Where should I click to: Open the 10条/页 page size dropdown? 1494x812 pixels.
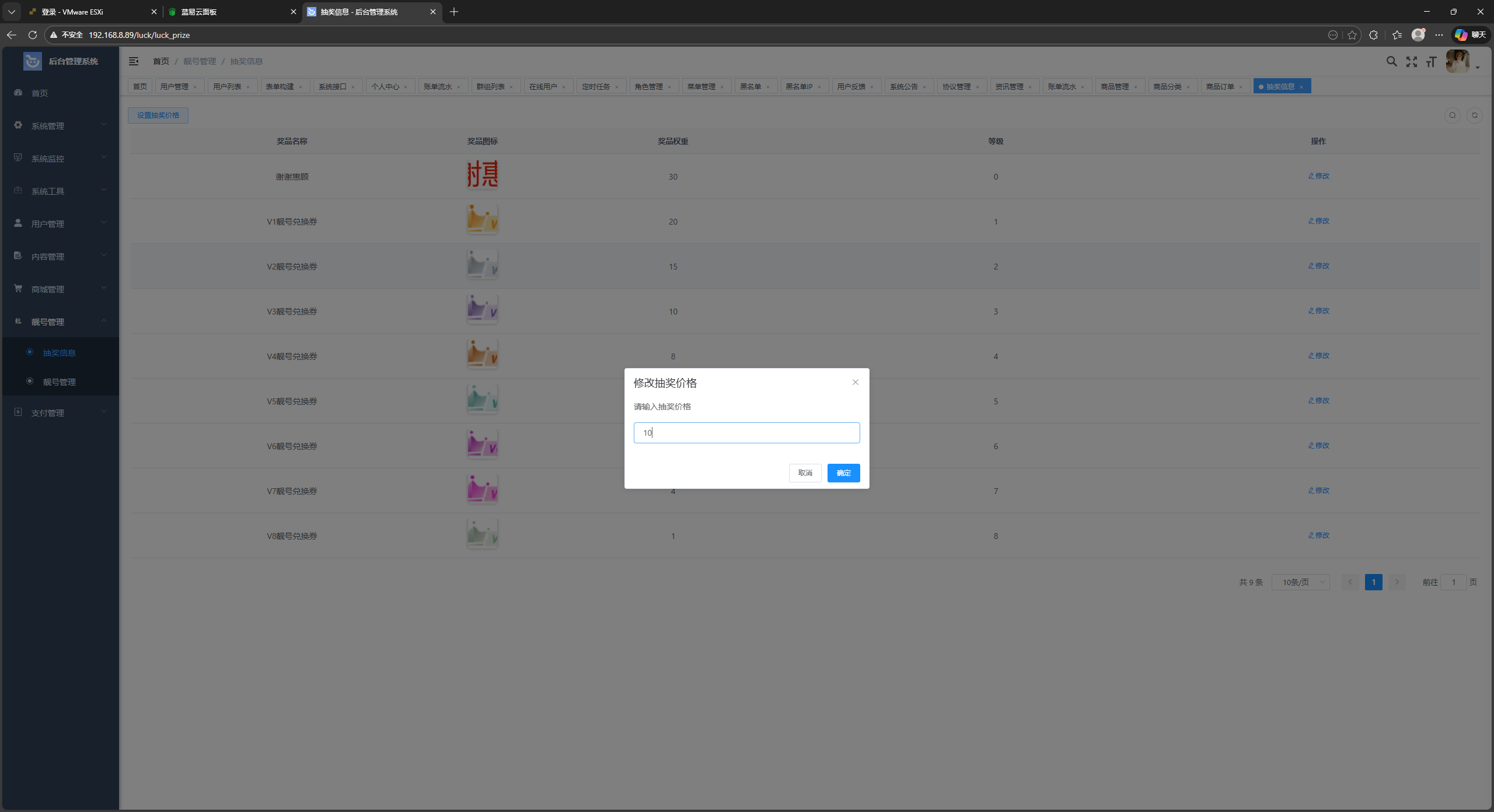(1300, 582)
